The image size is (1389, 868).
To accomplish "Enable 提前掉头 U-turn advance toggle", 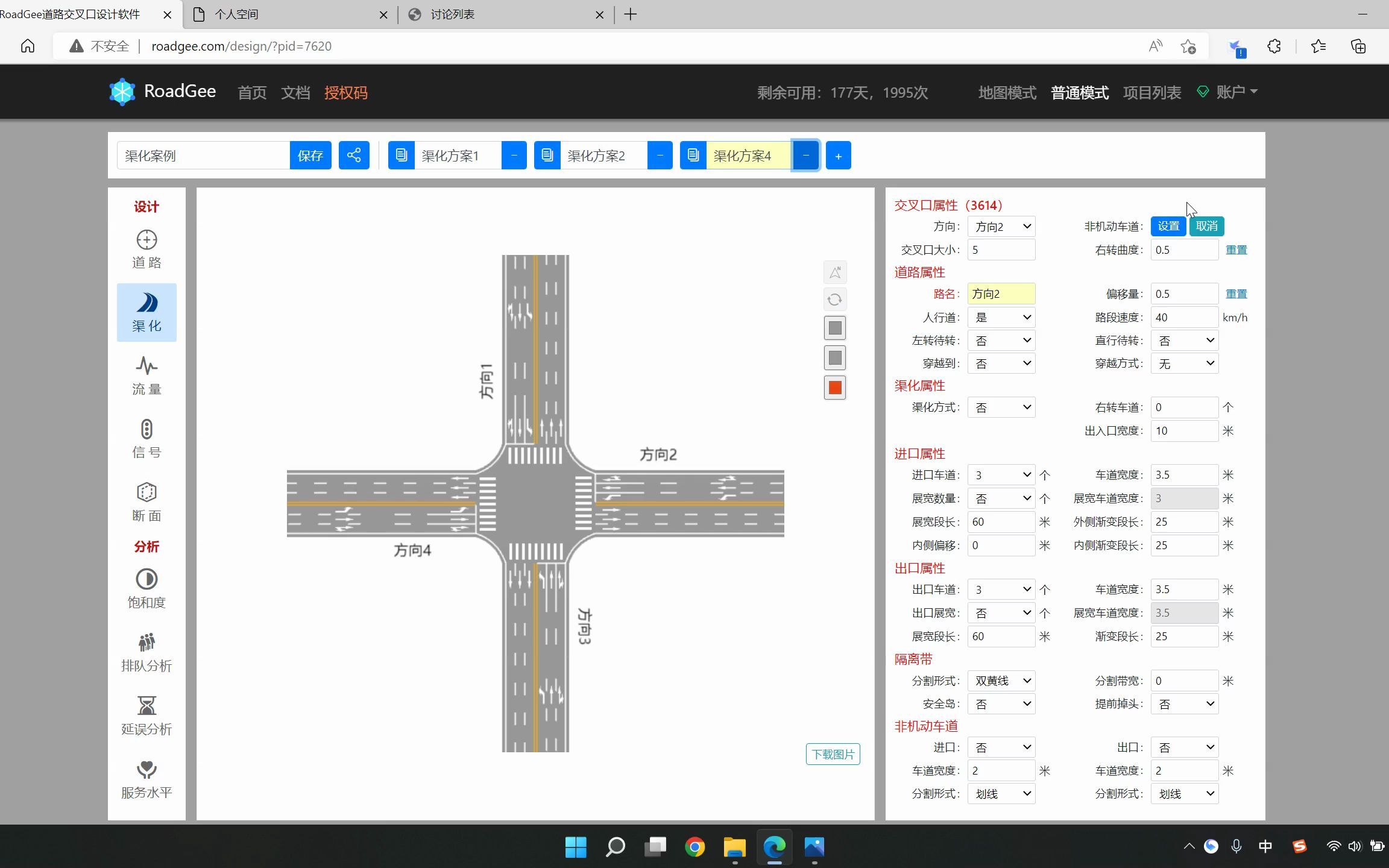I will pos(1184,703).
